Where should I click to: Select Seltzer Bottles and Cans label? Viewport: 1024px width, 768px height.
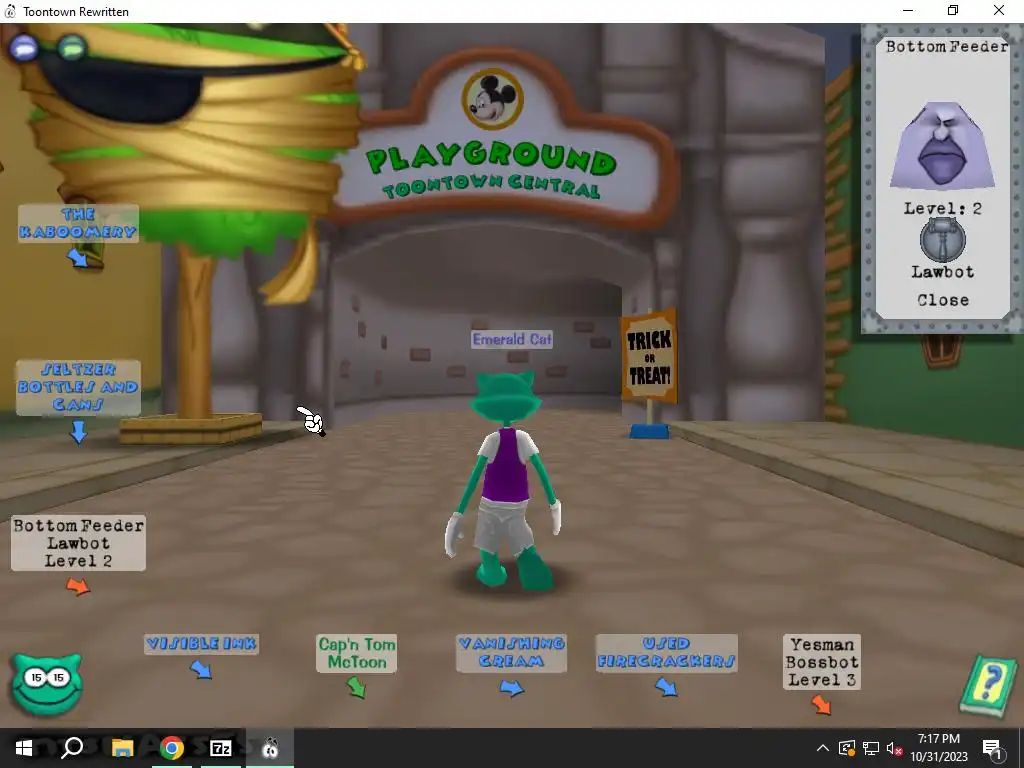click(x=78, y=387)
